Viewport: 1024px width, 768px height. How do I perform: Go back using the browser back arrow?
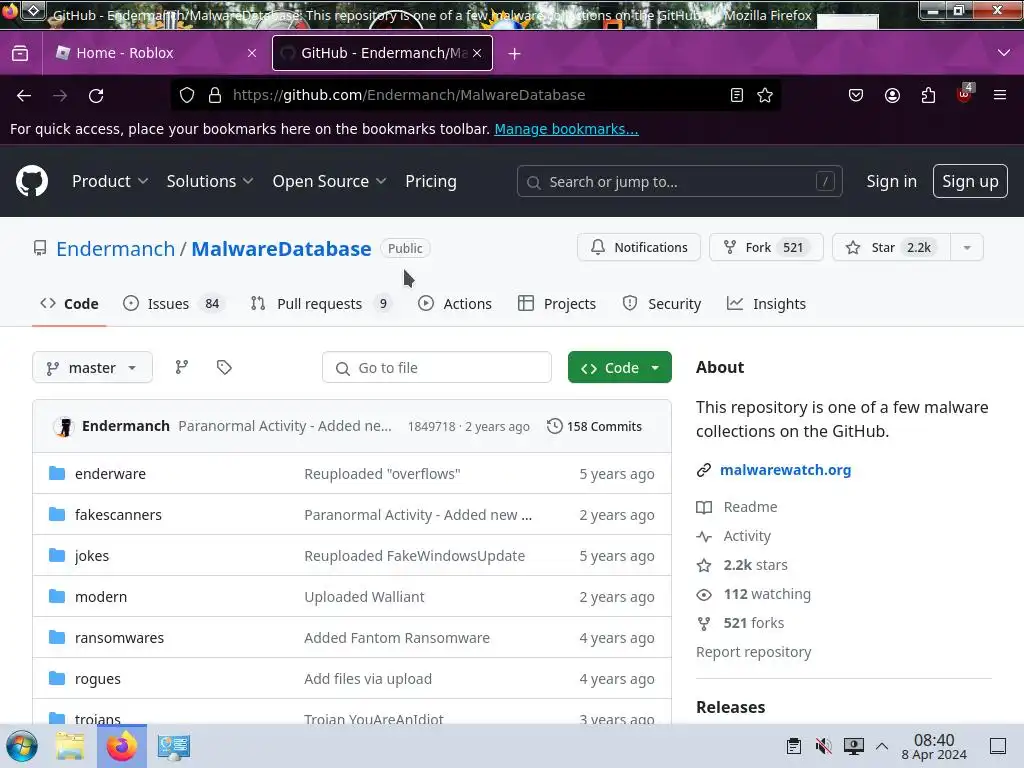tap(24, 95)
